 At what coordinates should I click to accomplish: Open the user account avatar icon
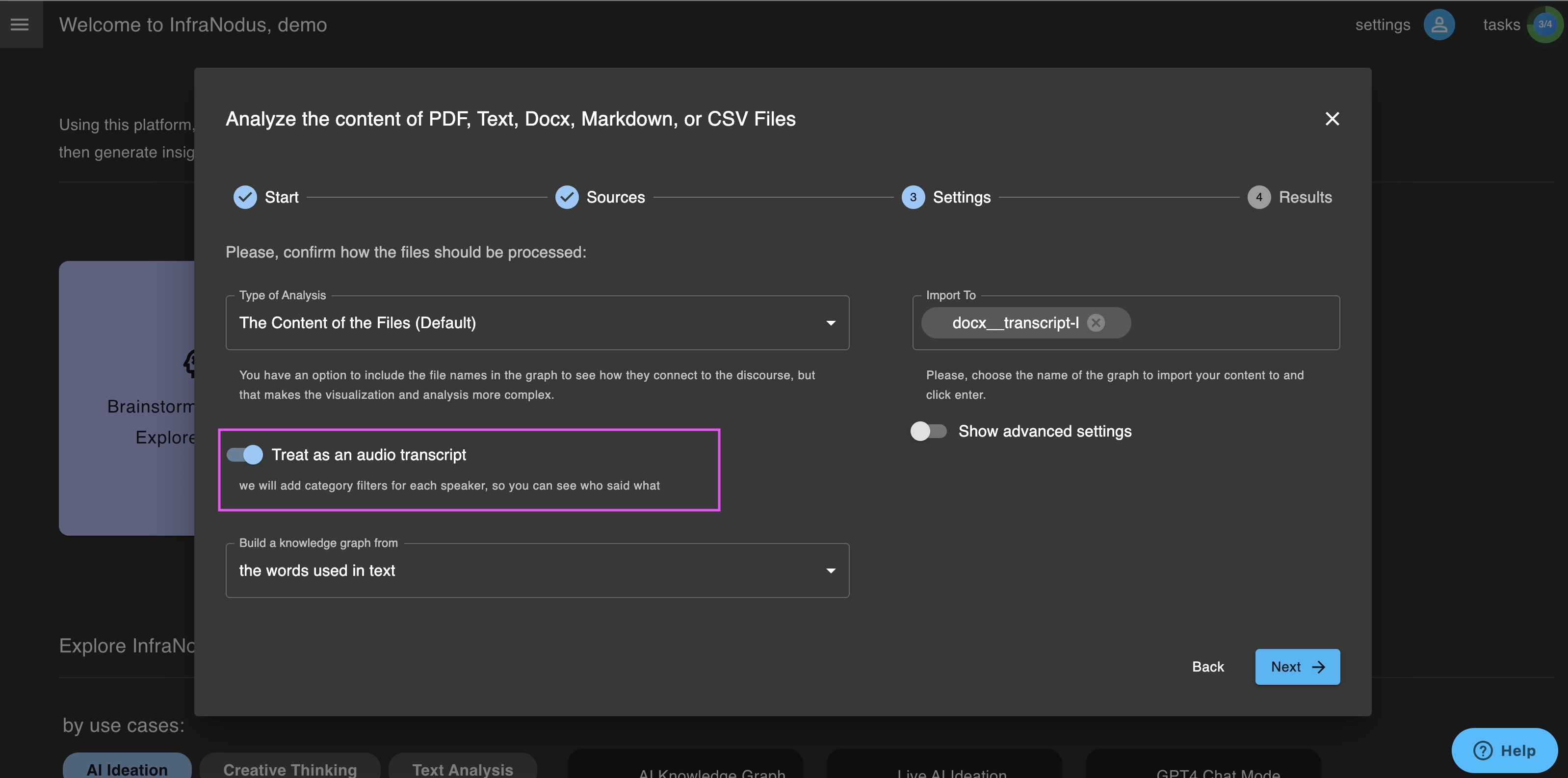click(x=1439, y=25)
